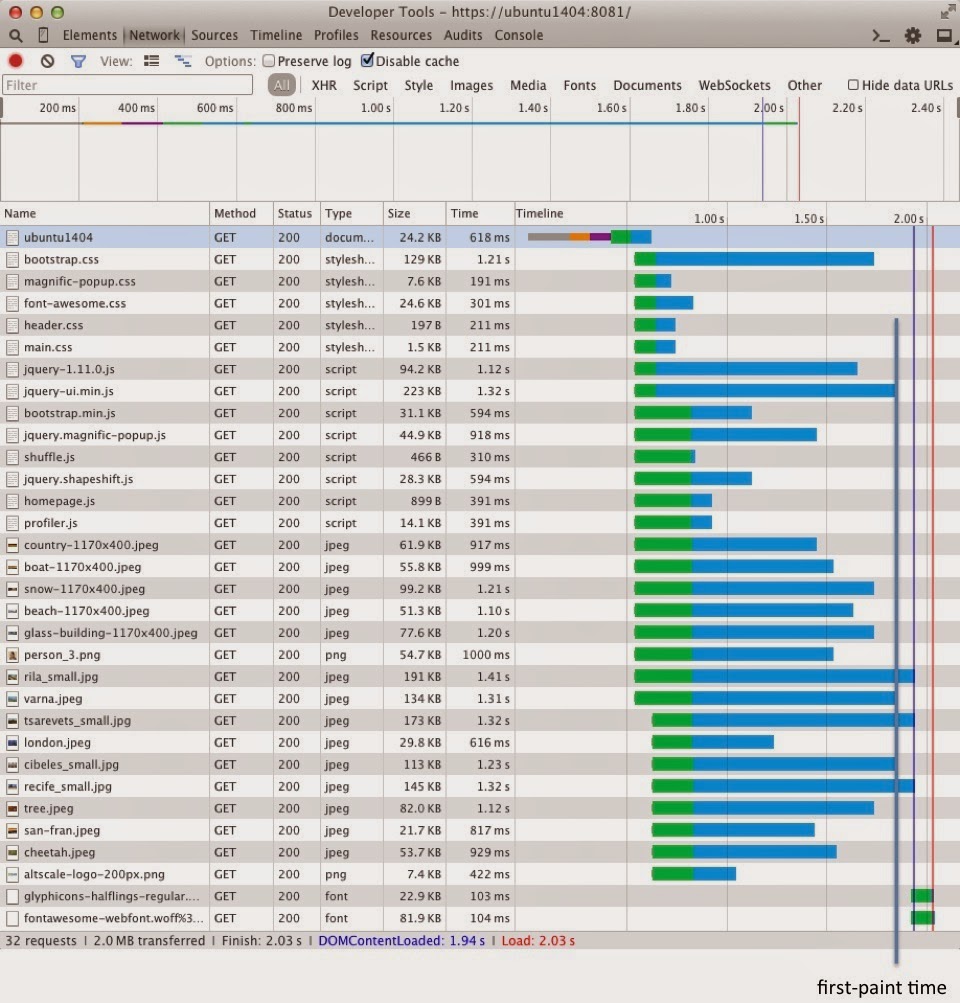Click the DOMContentLoaded: 1.94 s status text

click(x=401, y=941)
